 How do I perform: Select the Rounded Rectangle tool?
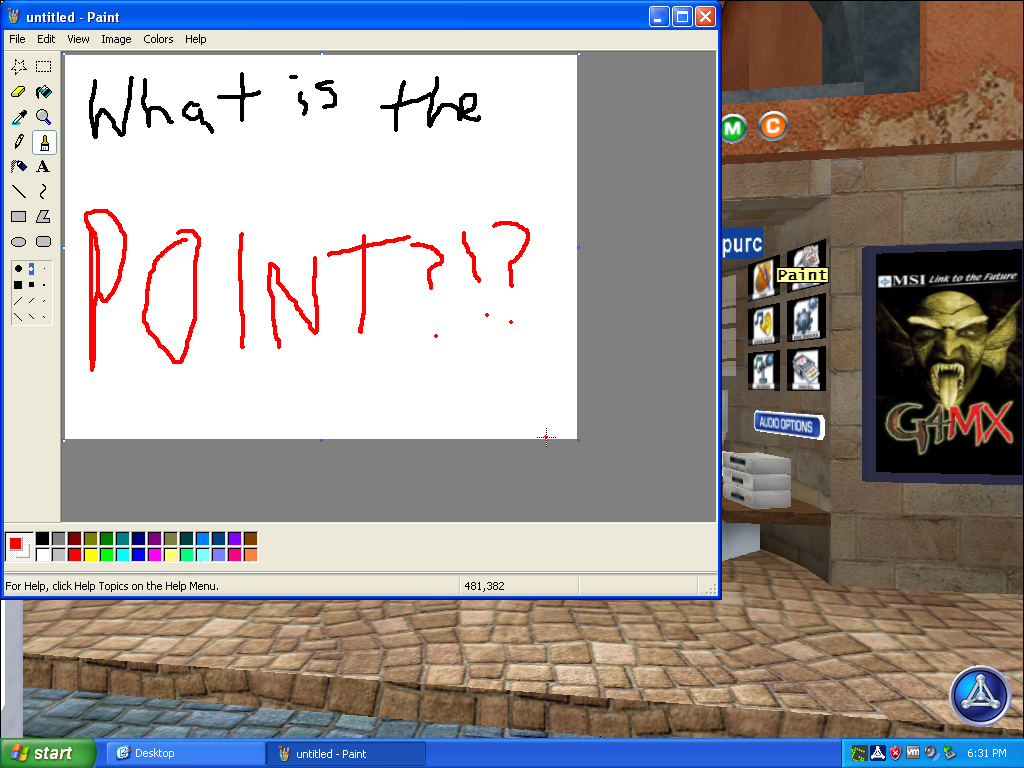44,242
